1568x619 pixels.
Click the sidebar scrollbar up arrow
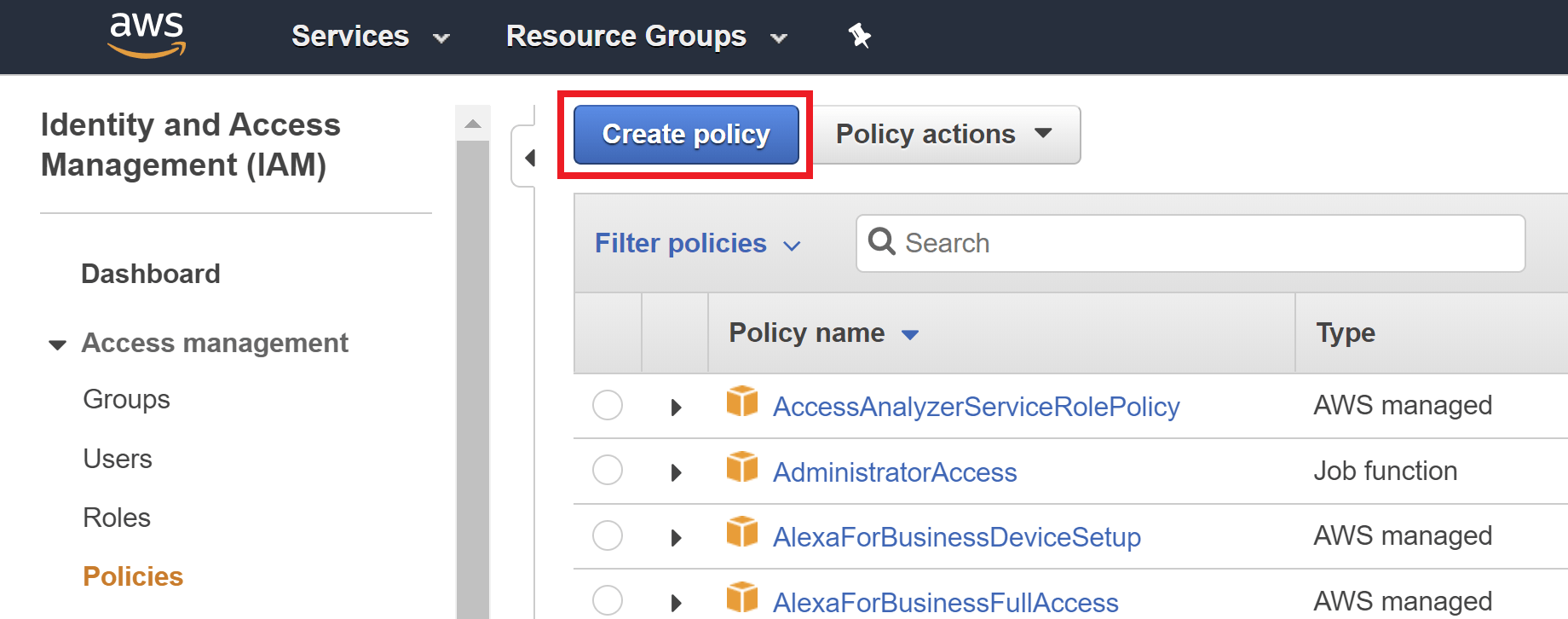[473, 124]
